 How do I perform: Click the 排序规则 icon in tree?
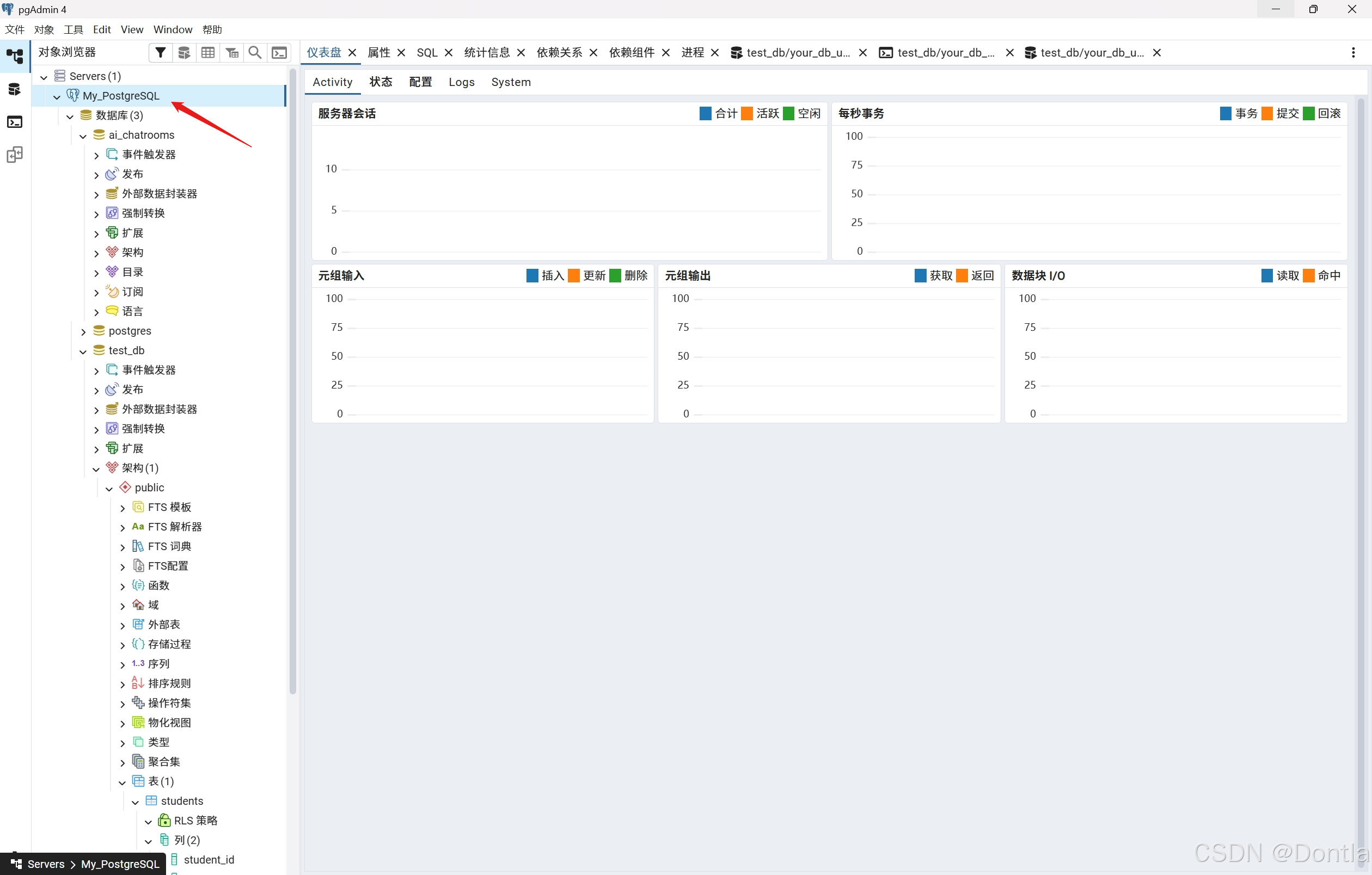point(138,682)
